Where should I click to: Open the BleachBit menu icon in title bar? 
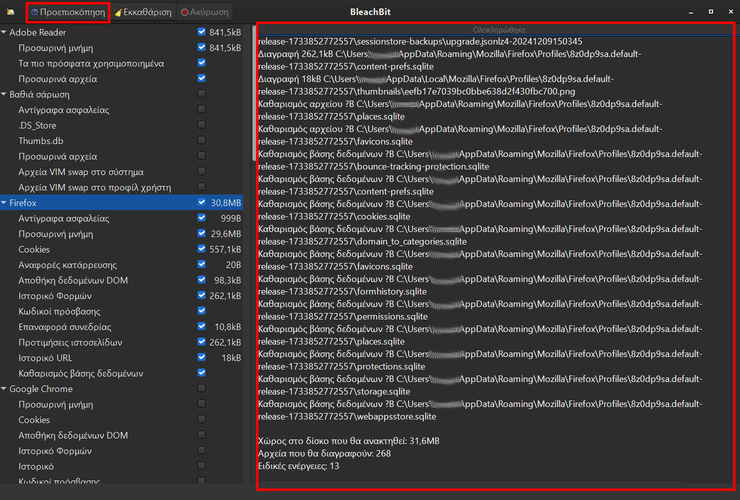point(10,13)
